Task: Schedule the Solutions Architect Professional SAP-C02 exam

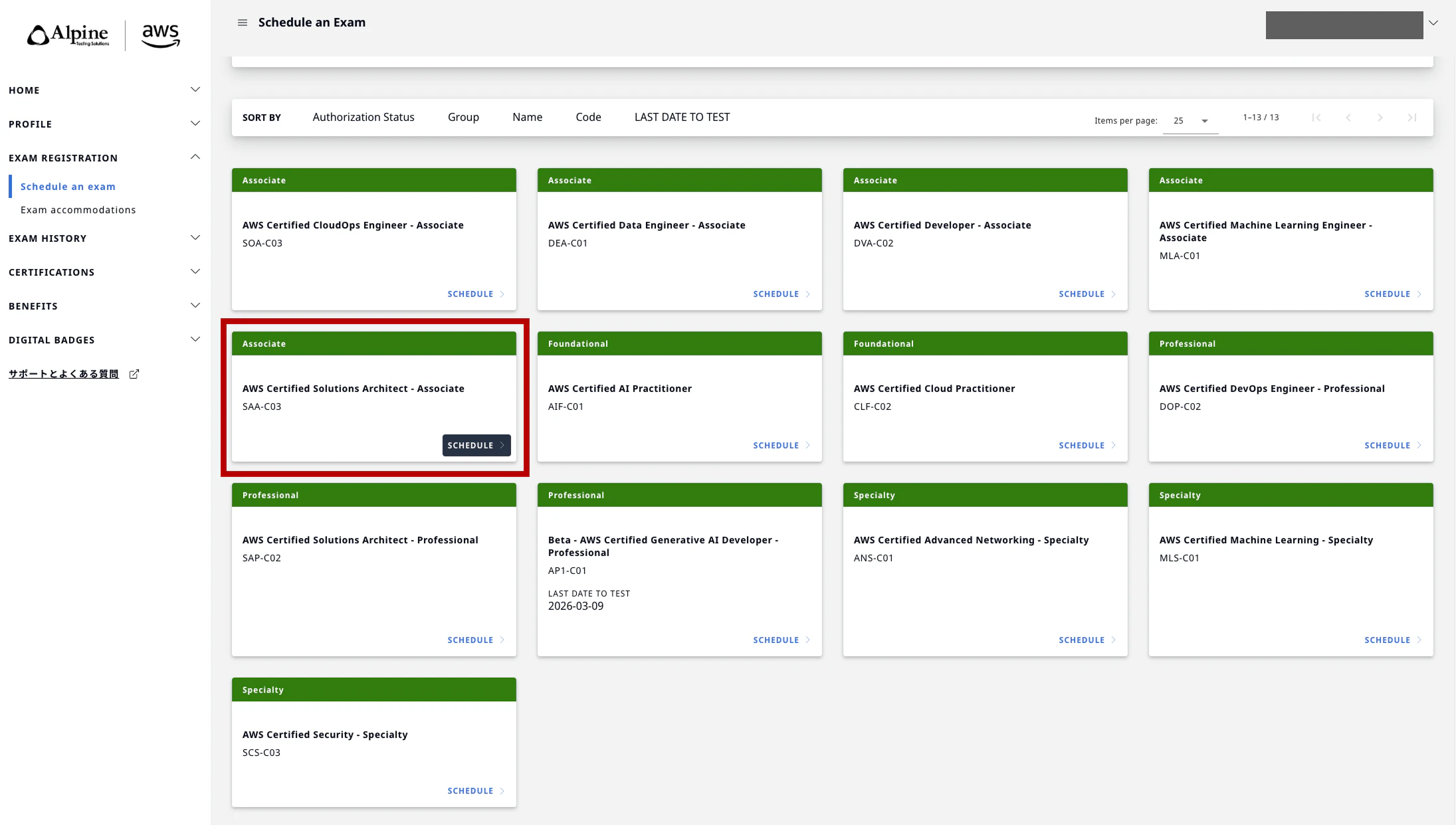Action: pyautogui.click(x=476, y=640)
